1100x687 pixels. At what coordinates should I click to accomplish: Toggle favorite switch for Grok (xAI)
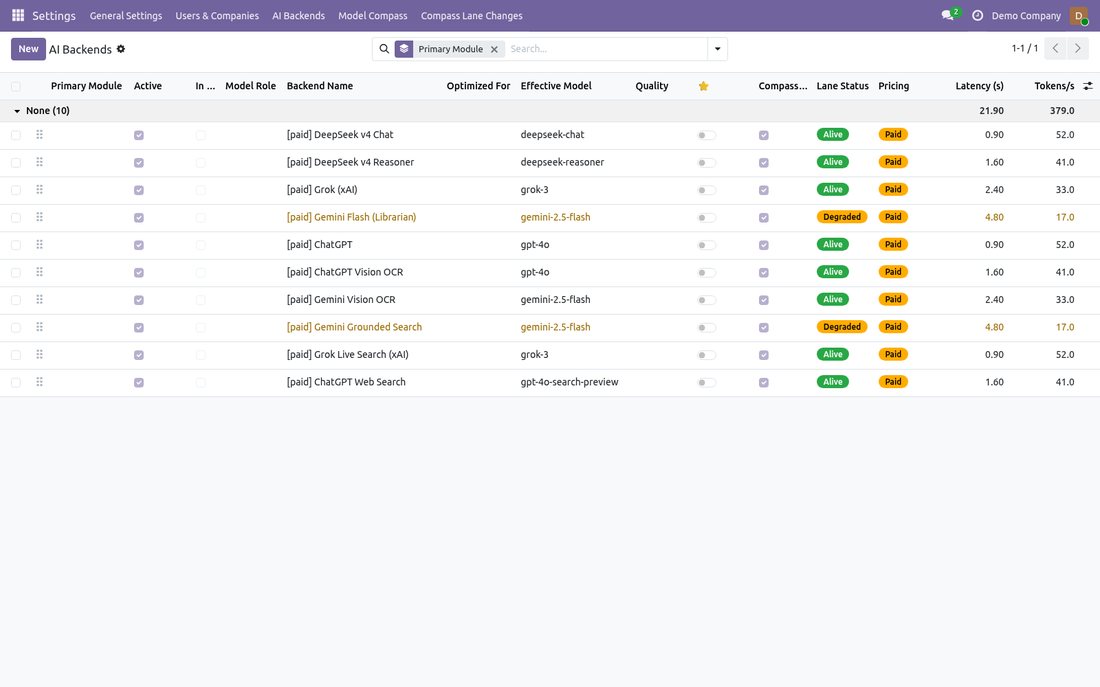click(706, 190)
